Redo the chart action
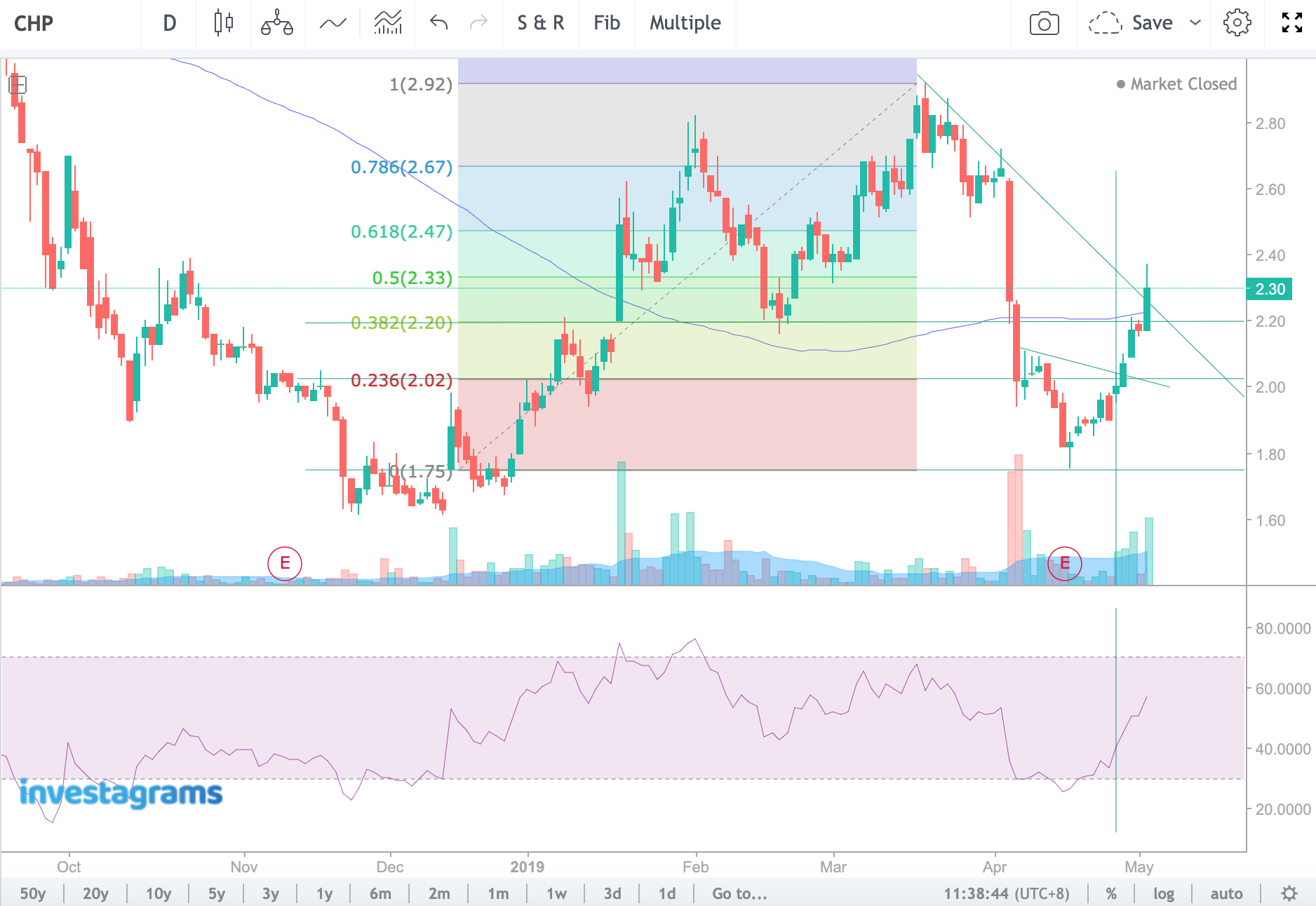Image resolution: width=1316 pixels, height=906 pixels. click(x=478, y=23)
